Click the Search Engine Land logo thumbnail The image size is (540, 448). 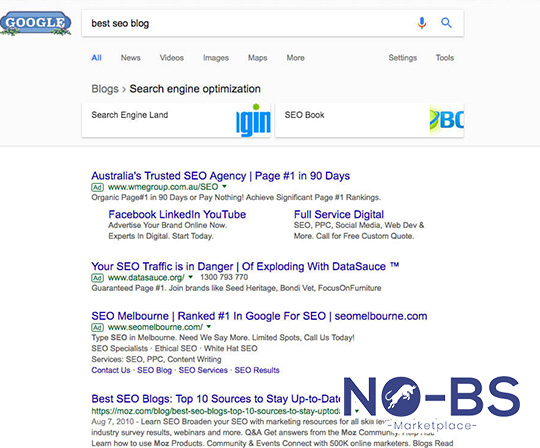pos(253,120)
